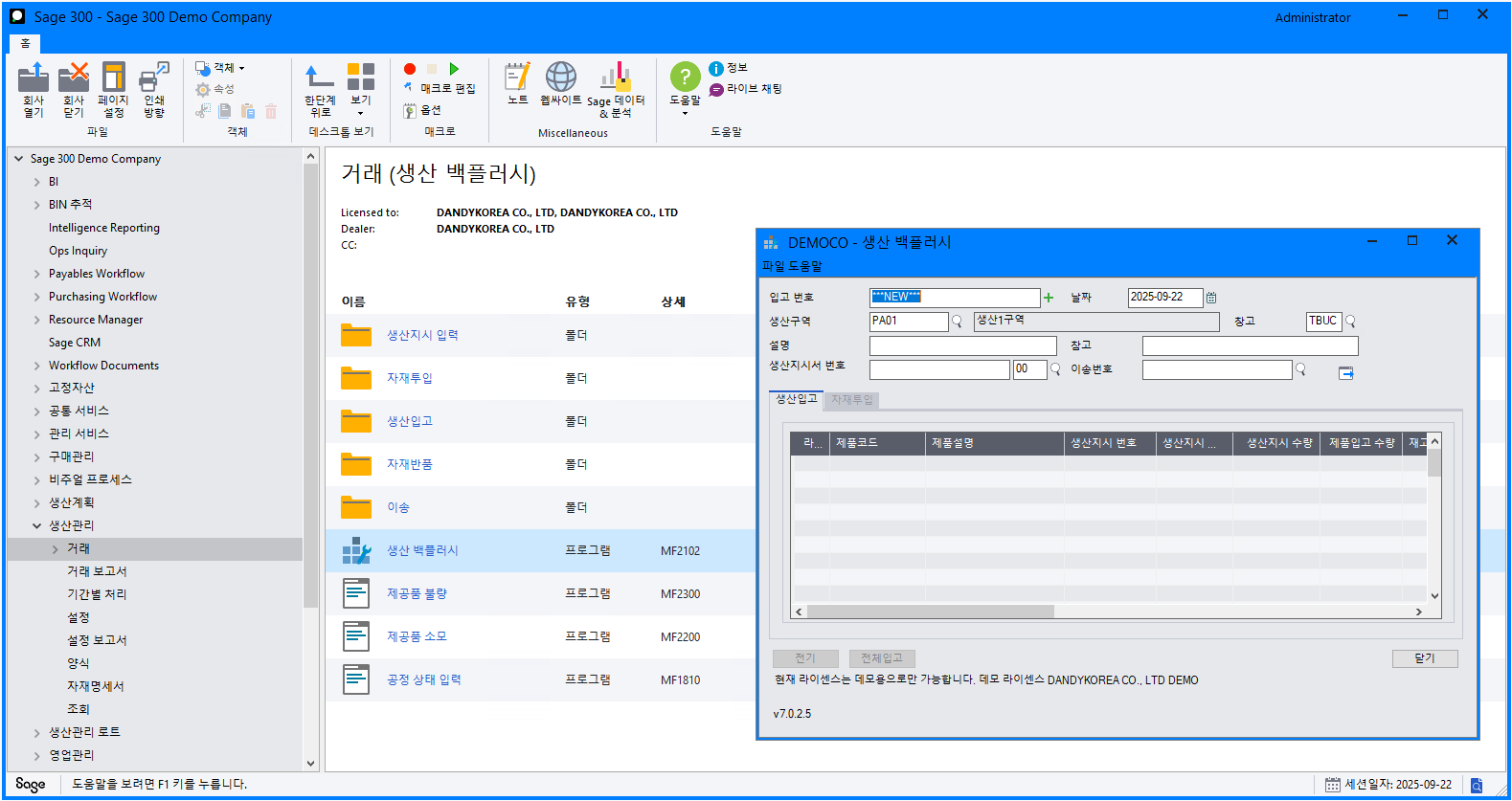1512x801 pixels.
Task: Click the 생산 백플러시 program icon
Action: click(356, 550)
